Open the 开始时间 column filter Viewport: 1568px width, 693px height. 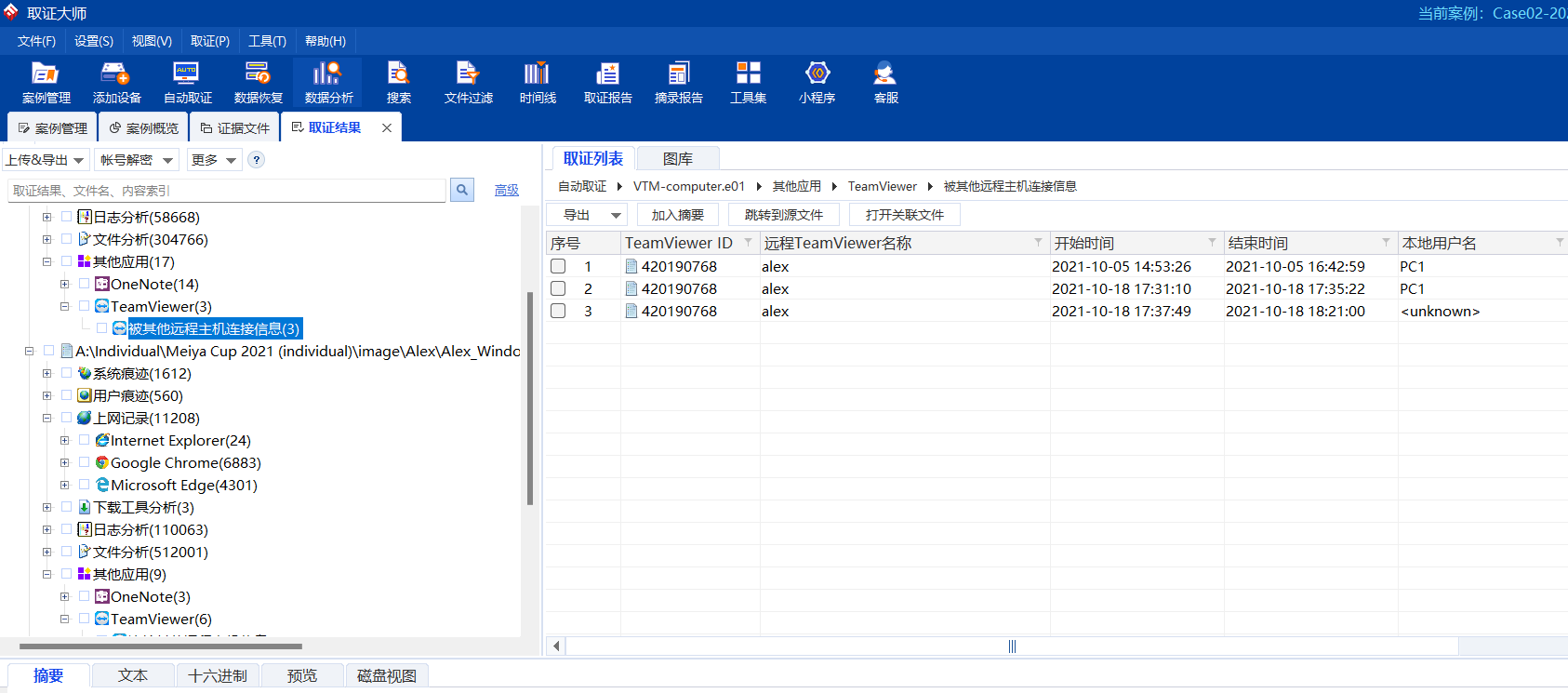pos(1212,242)
